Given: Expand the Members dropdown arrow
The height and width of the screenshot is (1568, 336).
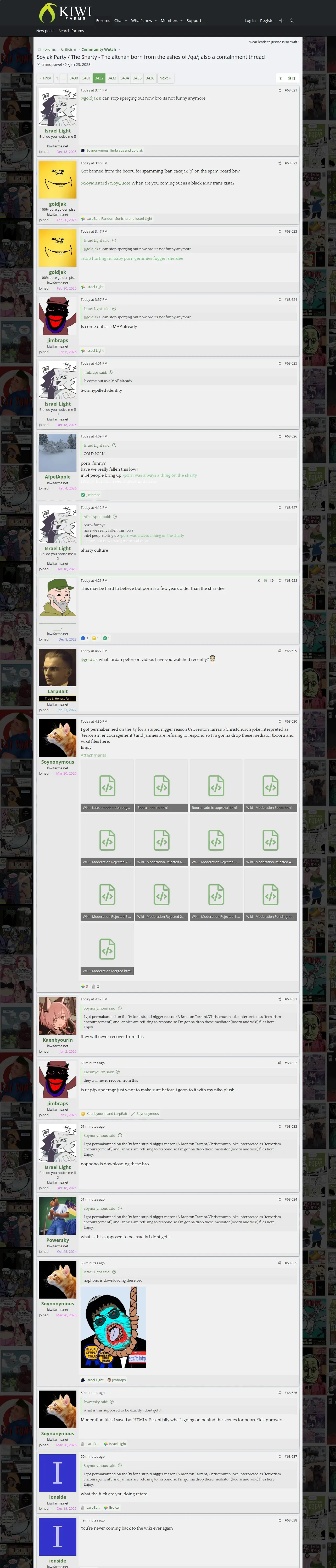Looking at the screenshot, I should coord(182,21).
